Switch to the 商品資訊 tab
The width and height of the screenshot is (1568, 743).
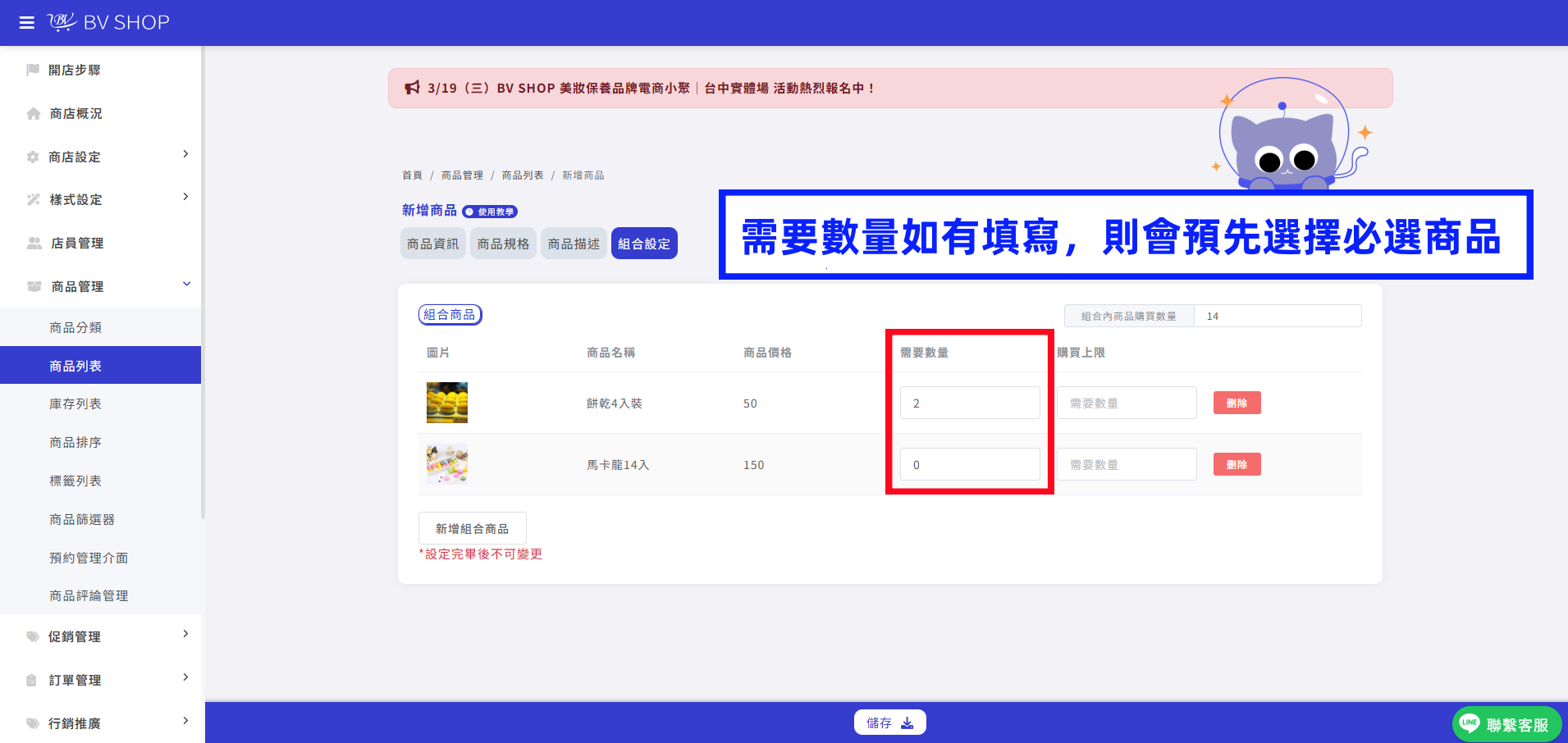click(x=433, y=244)
